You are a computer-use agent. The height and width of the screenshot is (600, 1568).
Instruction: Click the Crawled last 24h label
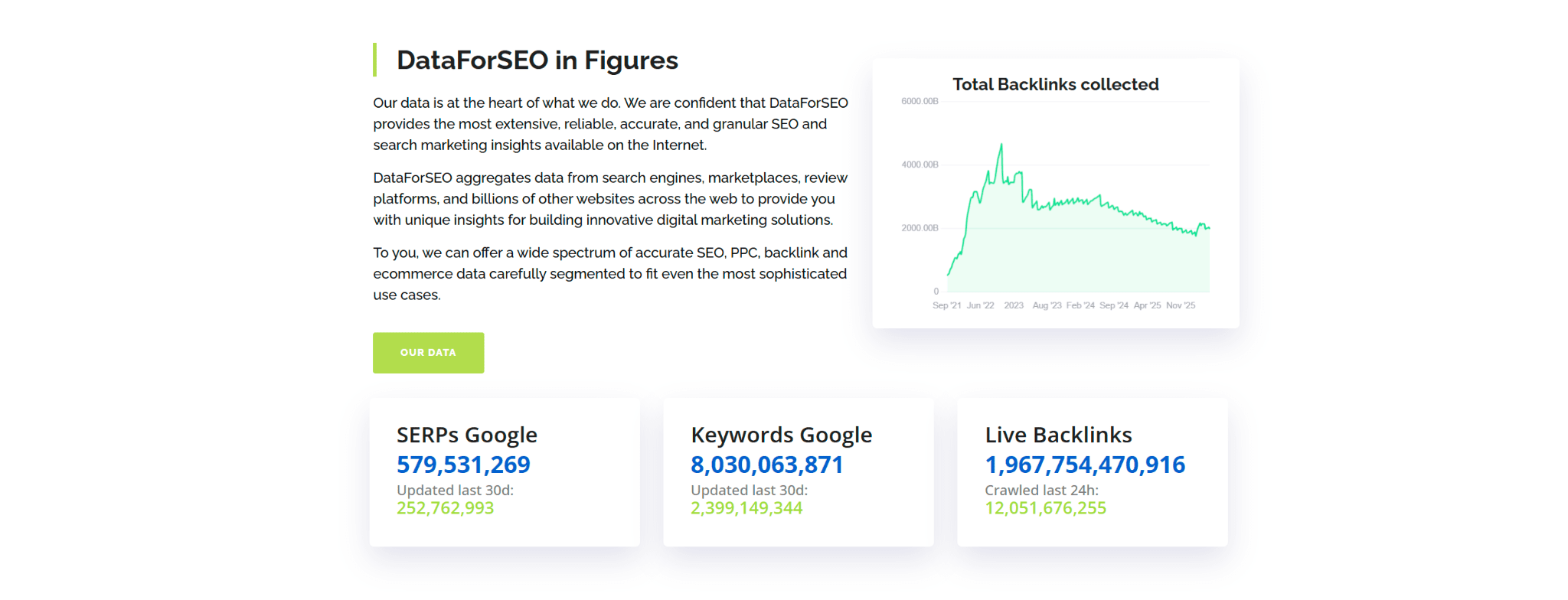click(x=1041, y=490)
